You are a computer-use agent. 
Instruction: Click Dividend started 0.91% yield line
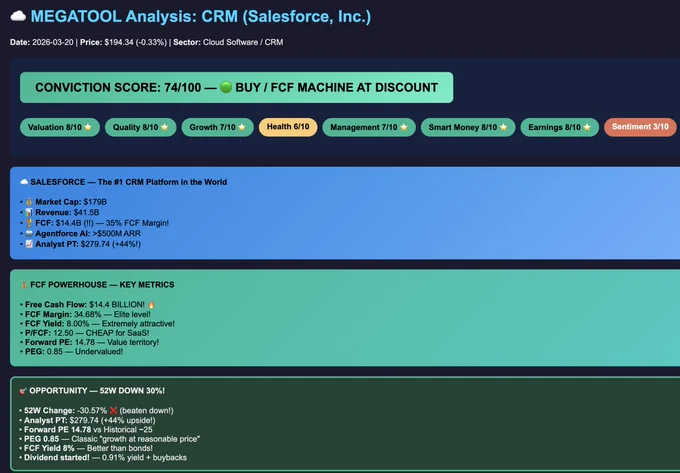[x=105, y=458]
